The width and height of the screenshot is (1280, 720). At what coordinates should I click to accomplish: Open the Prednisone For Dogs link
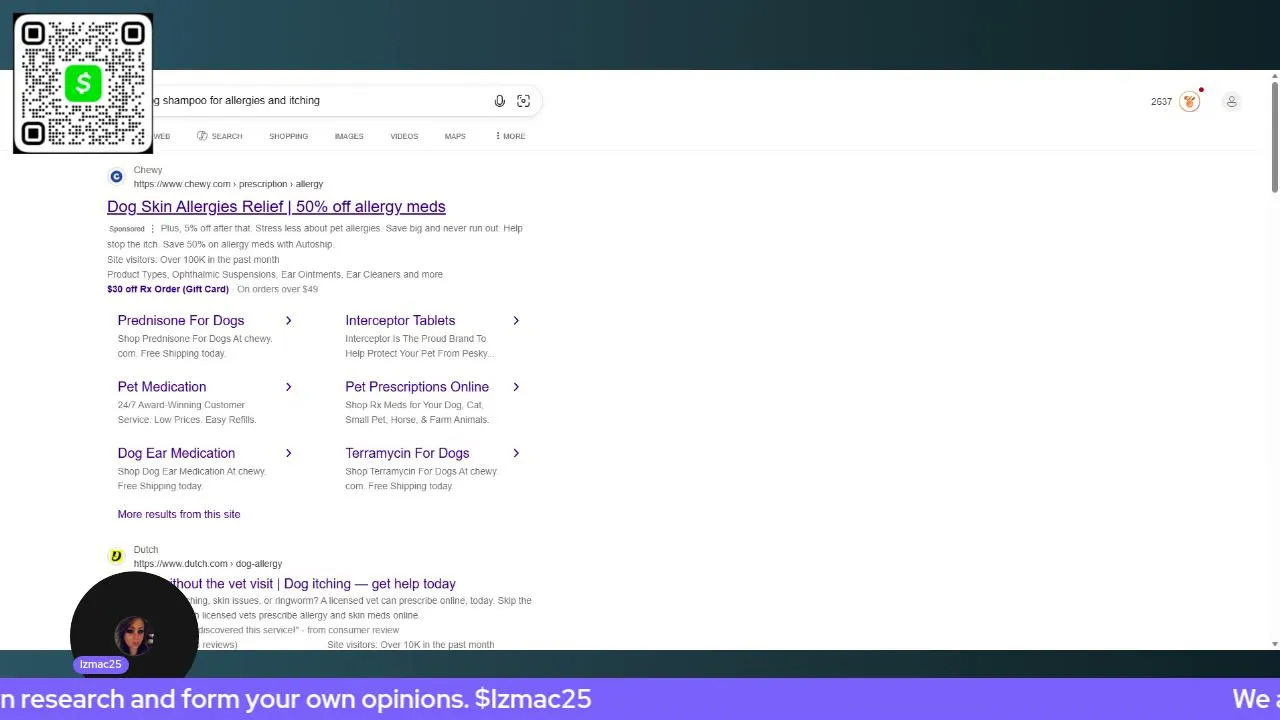coord(181,321)
